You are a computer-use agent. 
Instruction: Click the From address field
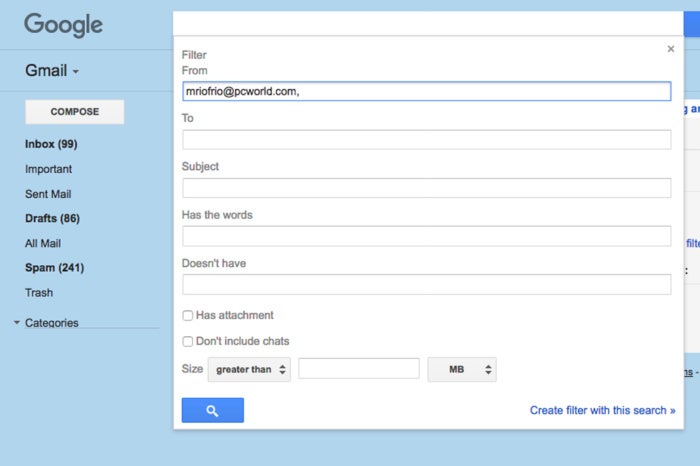coord(426,91)
